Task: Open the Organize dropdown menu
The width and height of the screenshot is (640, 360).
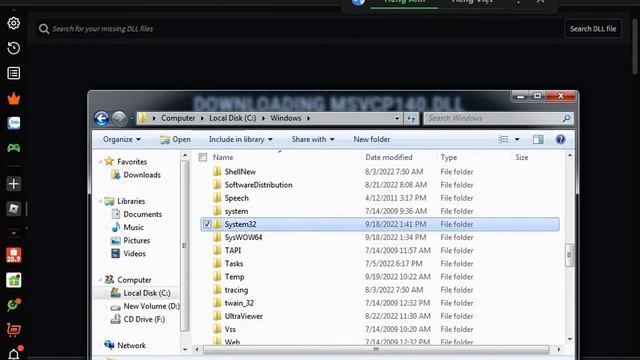Action: [x=122, y=139]
